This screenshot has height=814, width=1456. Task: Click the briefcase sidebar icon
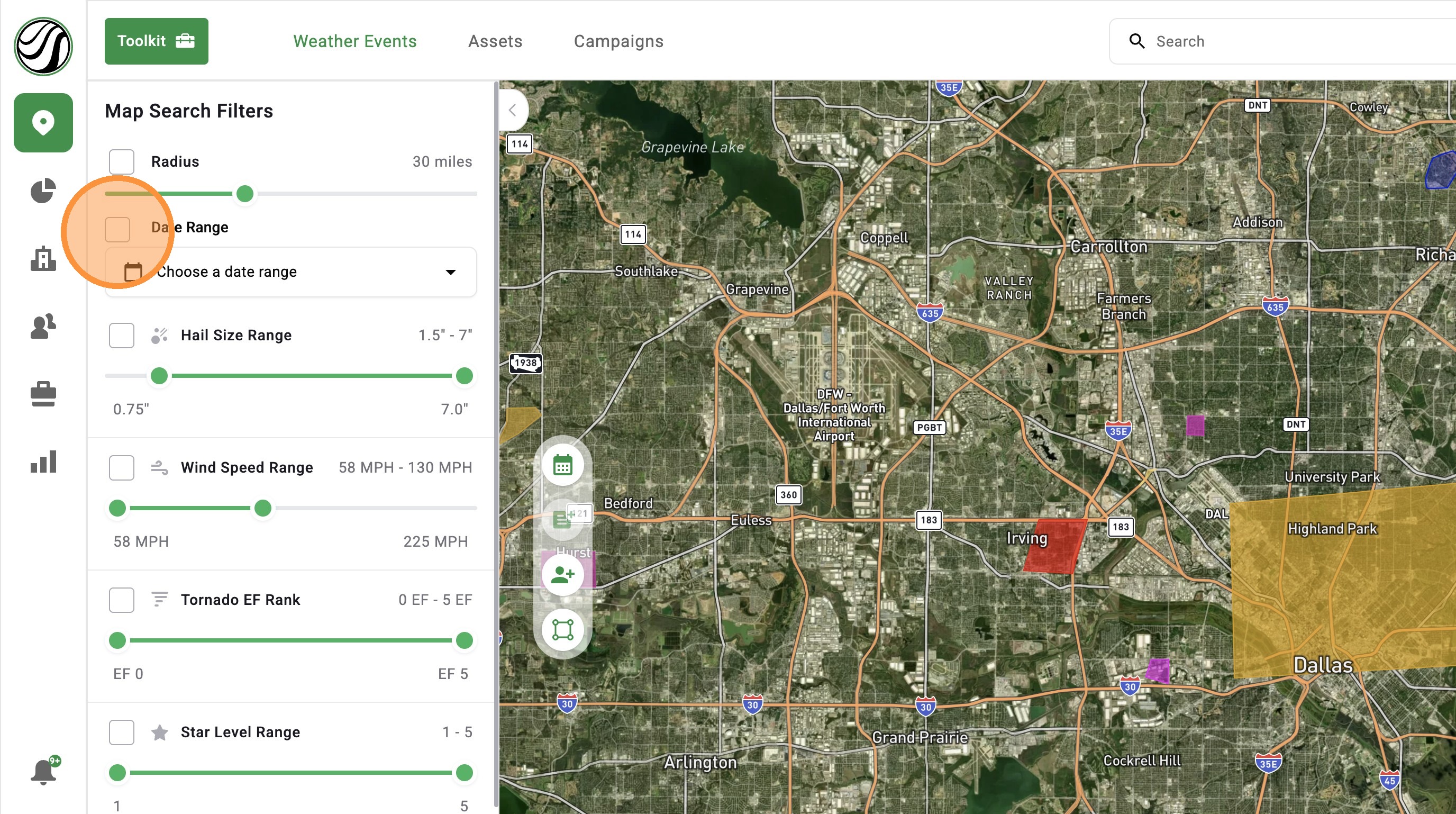tap(43, 394)
